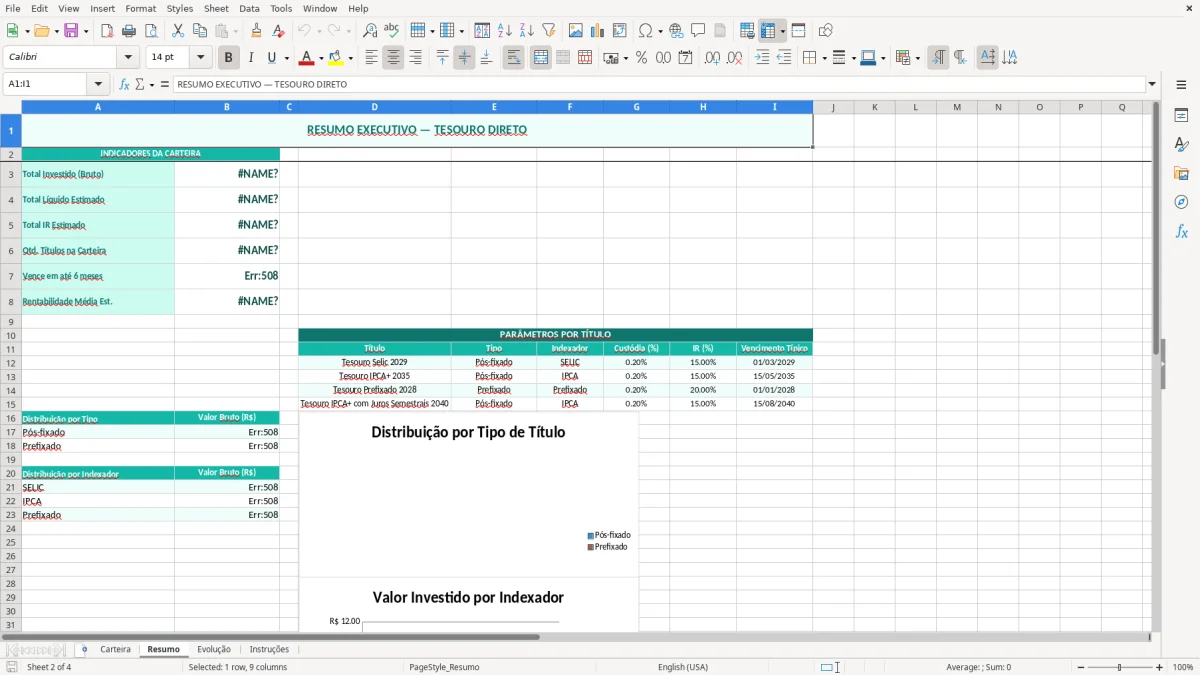The height and width of the screenshot is (675, 1200).
Task: Apply AutoFilter funnel icon
Action: click(x=548, y=31)
